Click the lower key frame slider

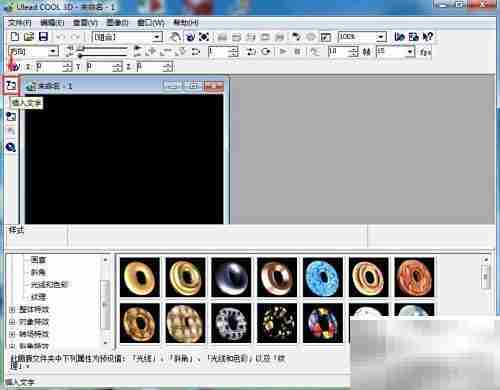coord(102,55)
